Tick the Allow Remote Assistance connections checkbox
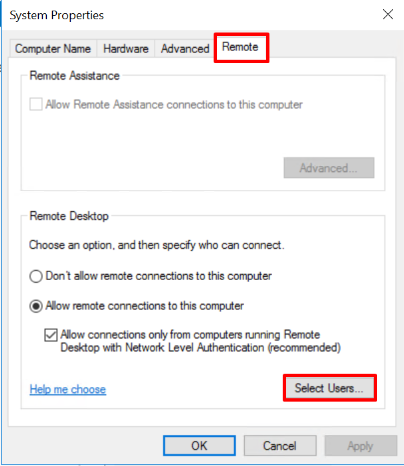 36,104
